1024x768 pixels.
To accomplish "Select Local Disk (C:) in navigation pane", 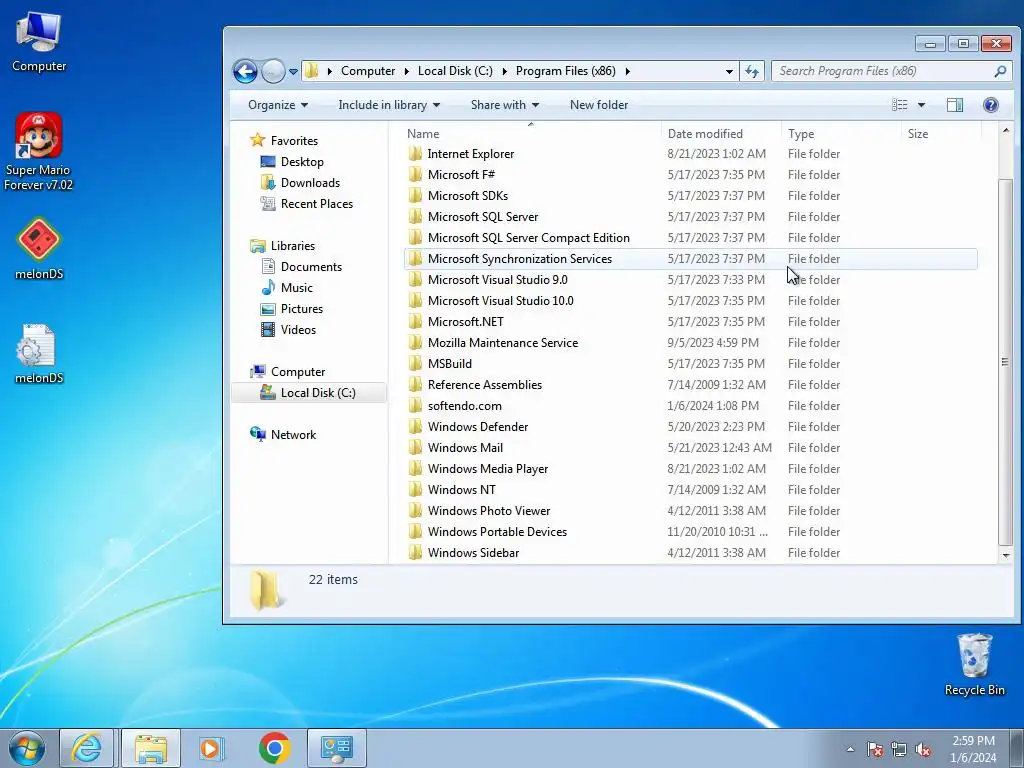I will 309,392.
